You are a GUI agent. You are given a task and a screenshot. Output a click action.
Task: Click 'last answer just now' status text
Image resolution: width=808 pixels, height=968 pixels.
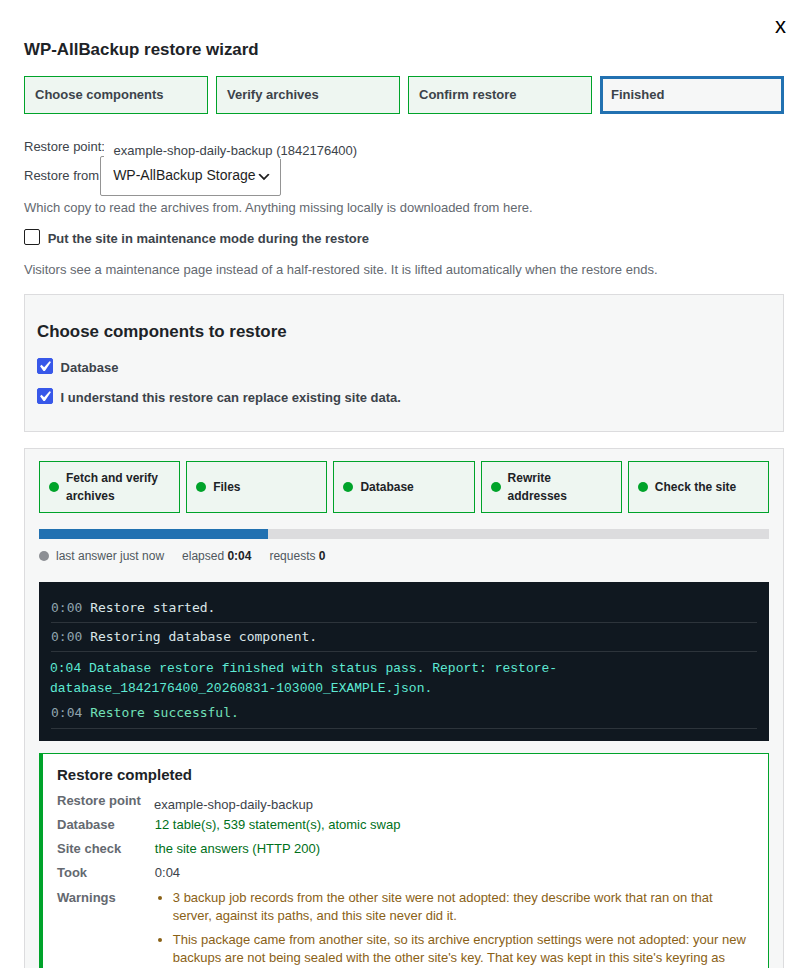[x=110, y=556]
